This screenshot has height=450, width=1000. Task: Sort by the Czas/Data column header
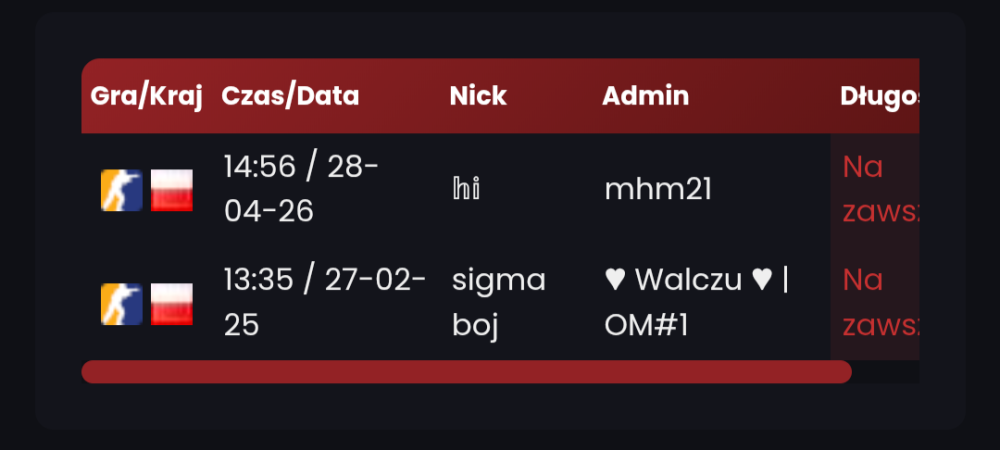pyautogui.click(x=290, y=96)
